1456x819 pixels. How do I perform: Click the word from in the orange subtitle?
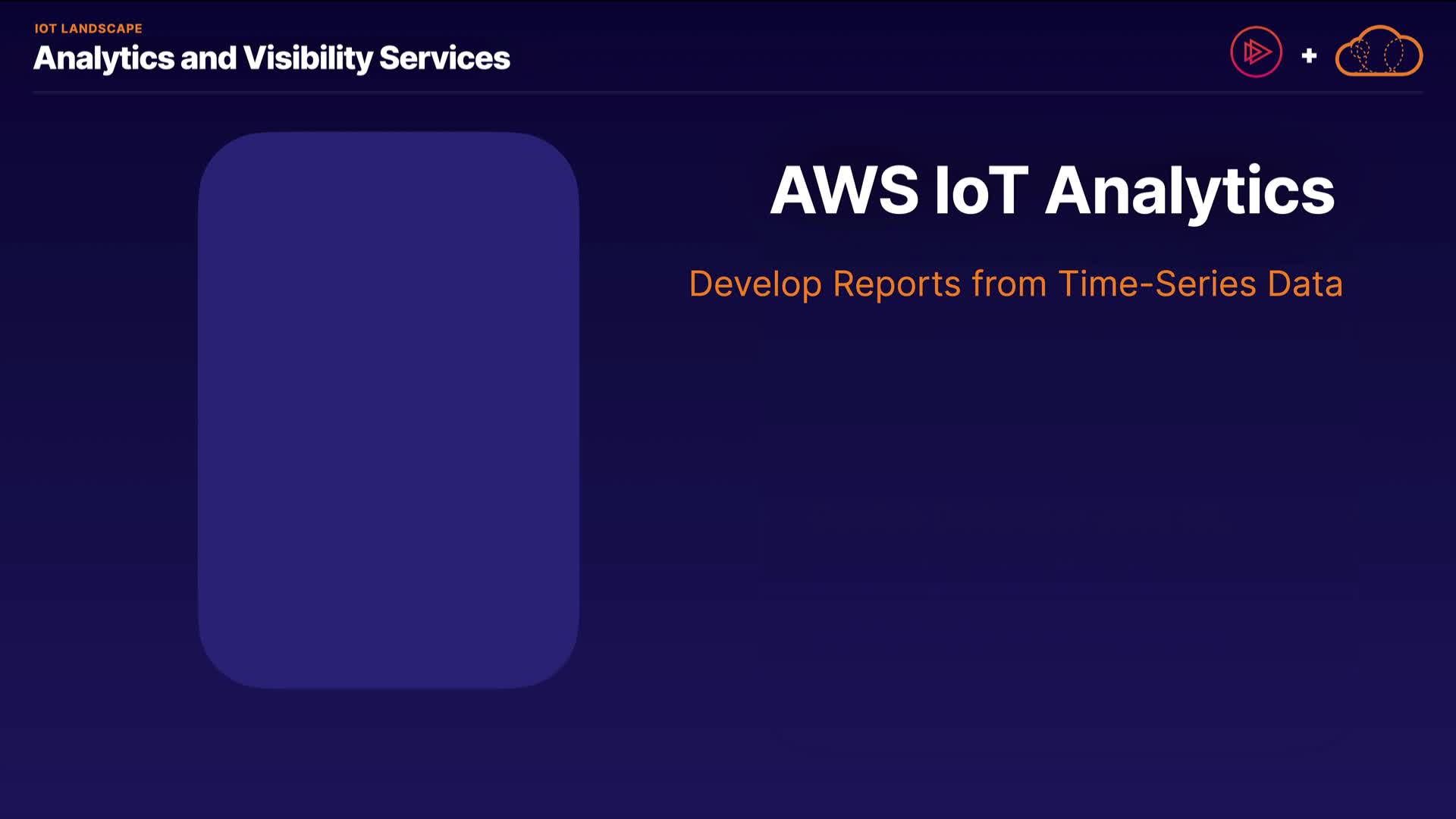tap(1009, 284)
